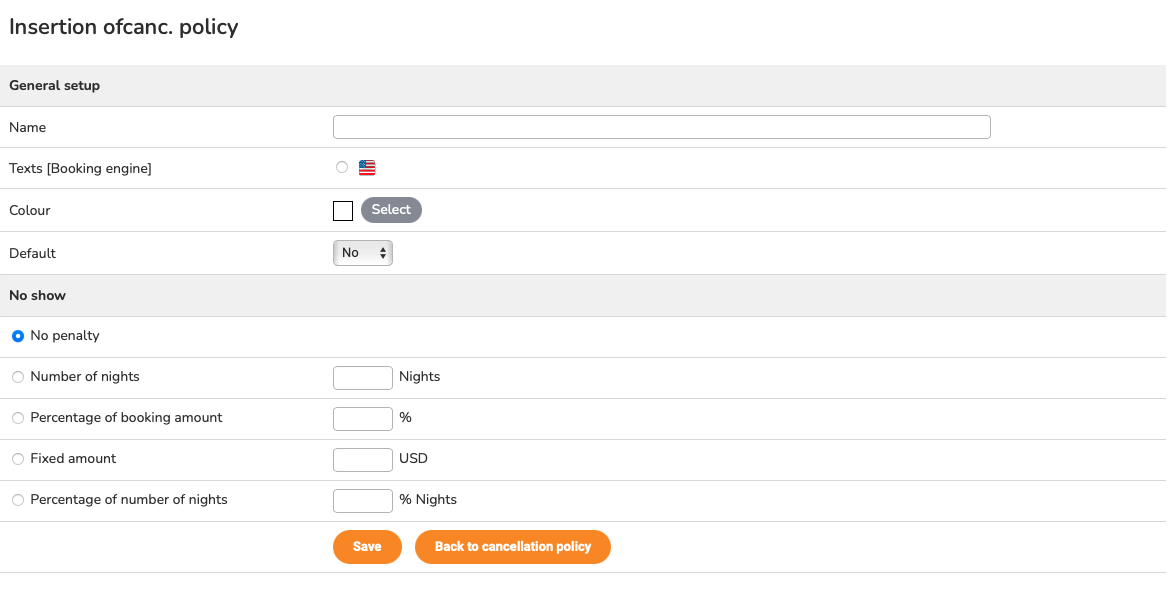Select the No penalty option

click(x=18, y=336)
